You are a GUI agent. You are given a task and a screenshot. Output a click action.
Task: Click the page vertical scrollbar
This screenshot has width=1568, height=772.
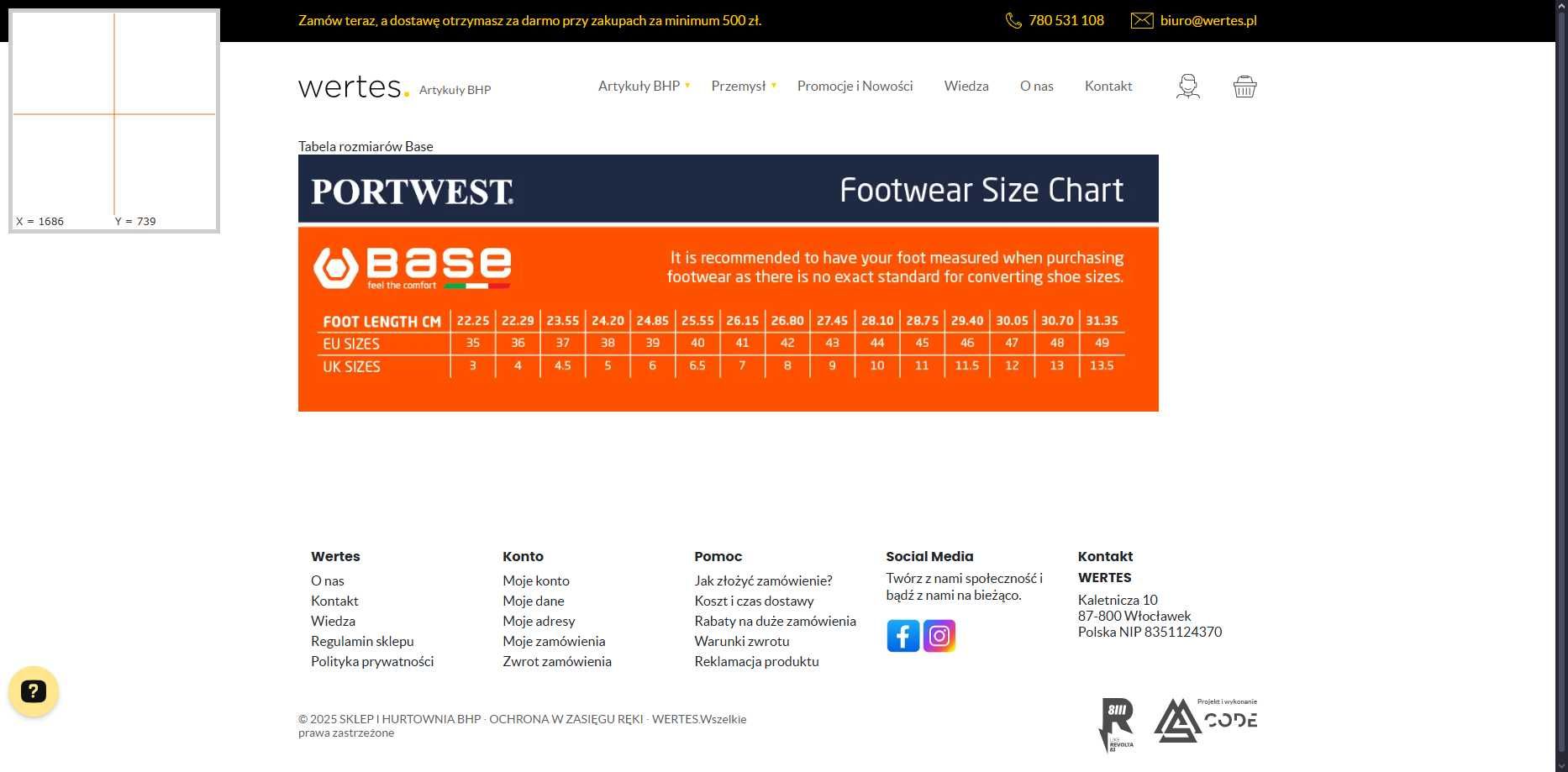[x=1561, y=386]
